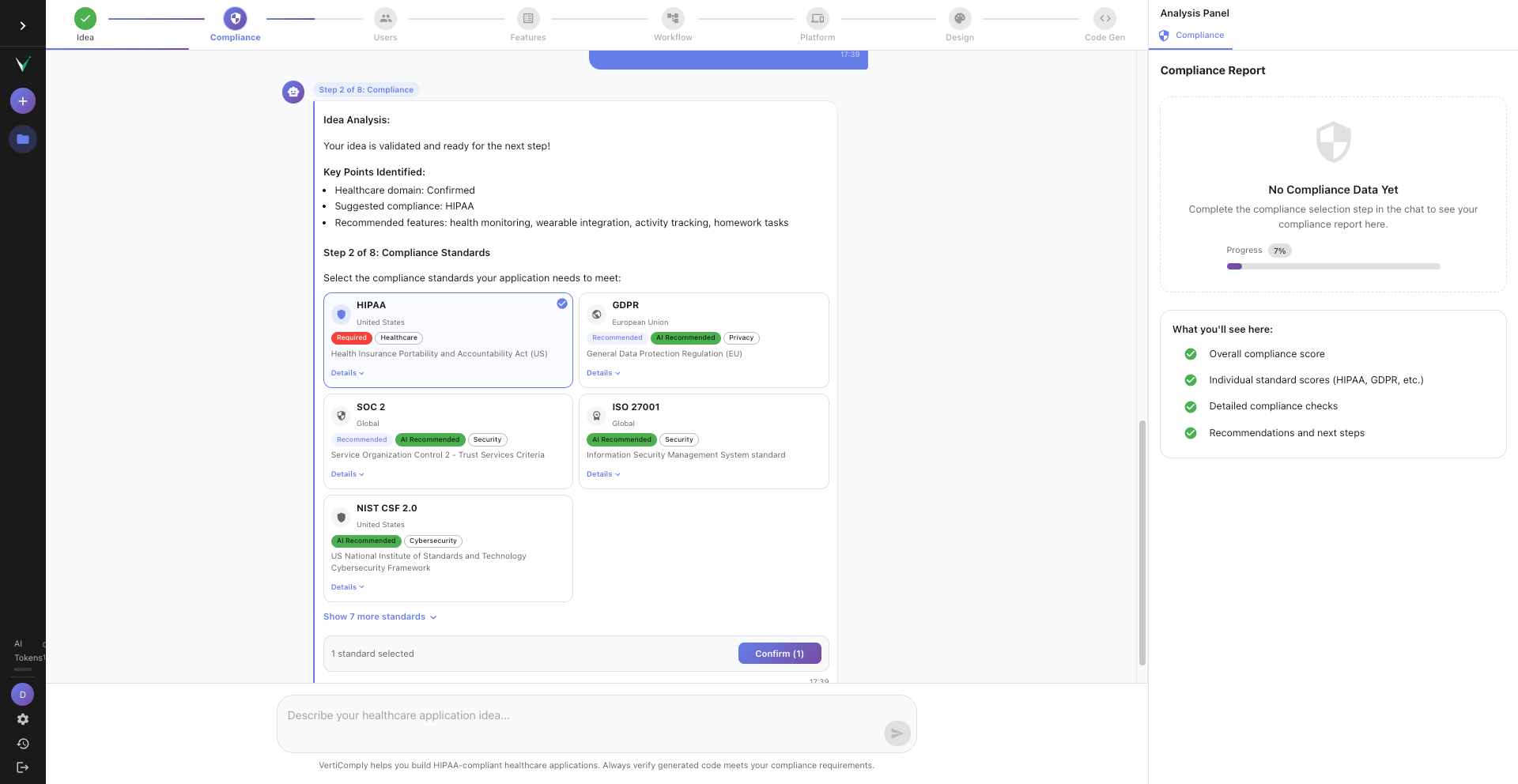Open a new project with the plus button

coord(22,100)
